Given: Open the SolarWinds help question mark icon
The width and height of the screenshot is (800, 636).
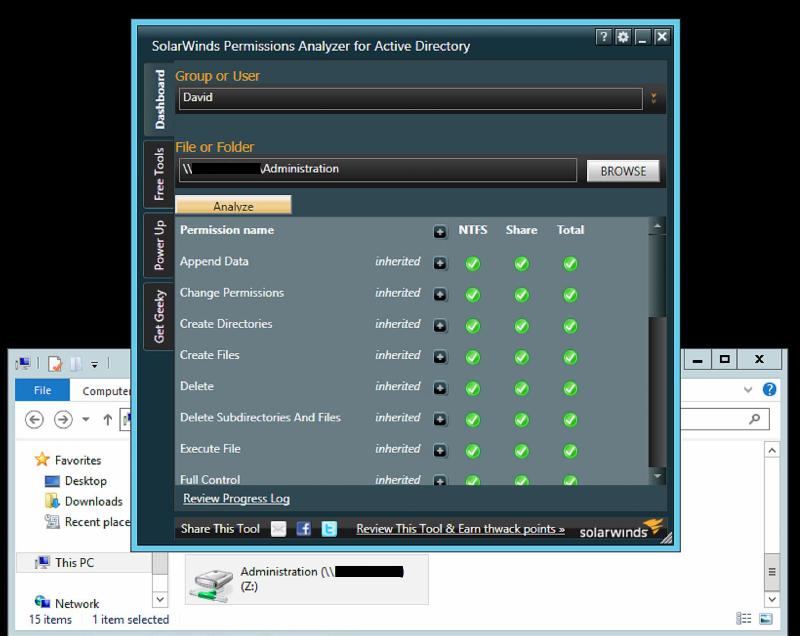Looking at the screenshot, I should point(603,37).
